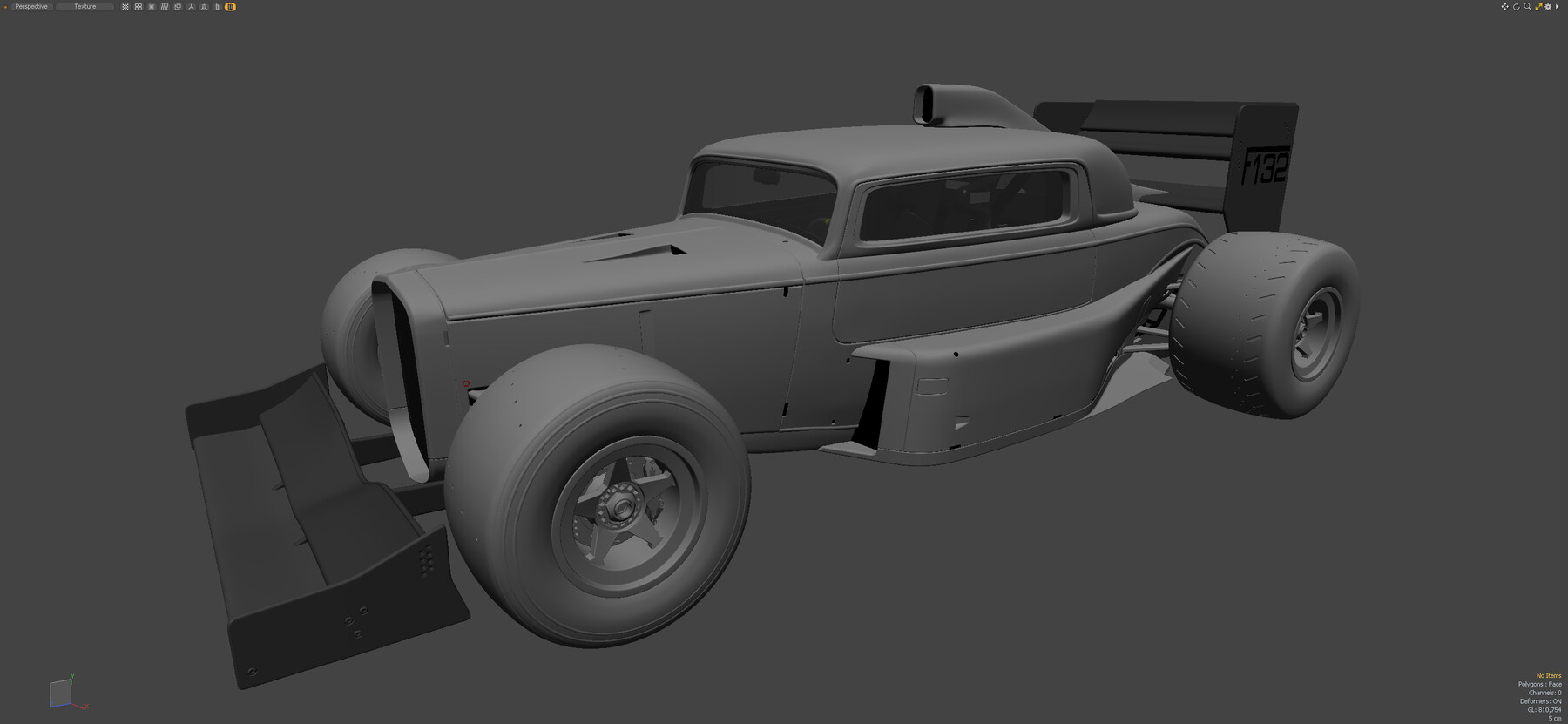Image resolution: width=1568 pixels, height=724 pixels.
Task: Click the 'Polygons : Face' status text
Action: tap(1539, 685)
